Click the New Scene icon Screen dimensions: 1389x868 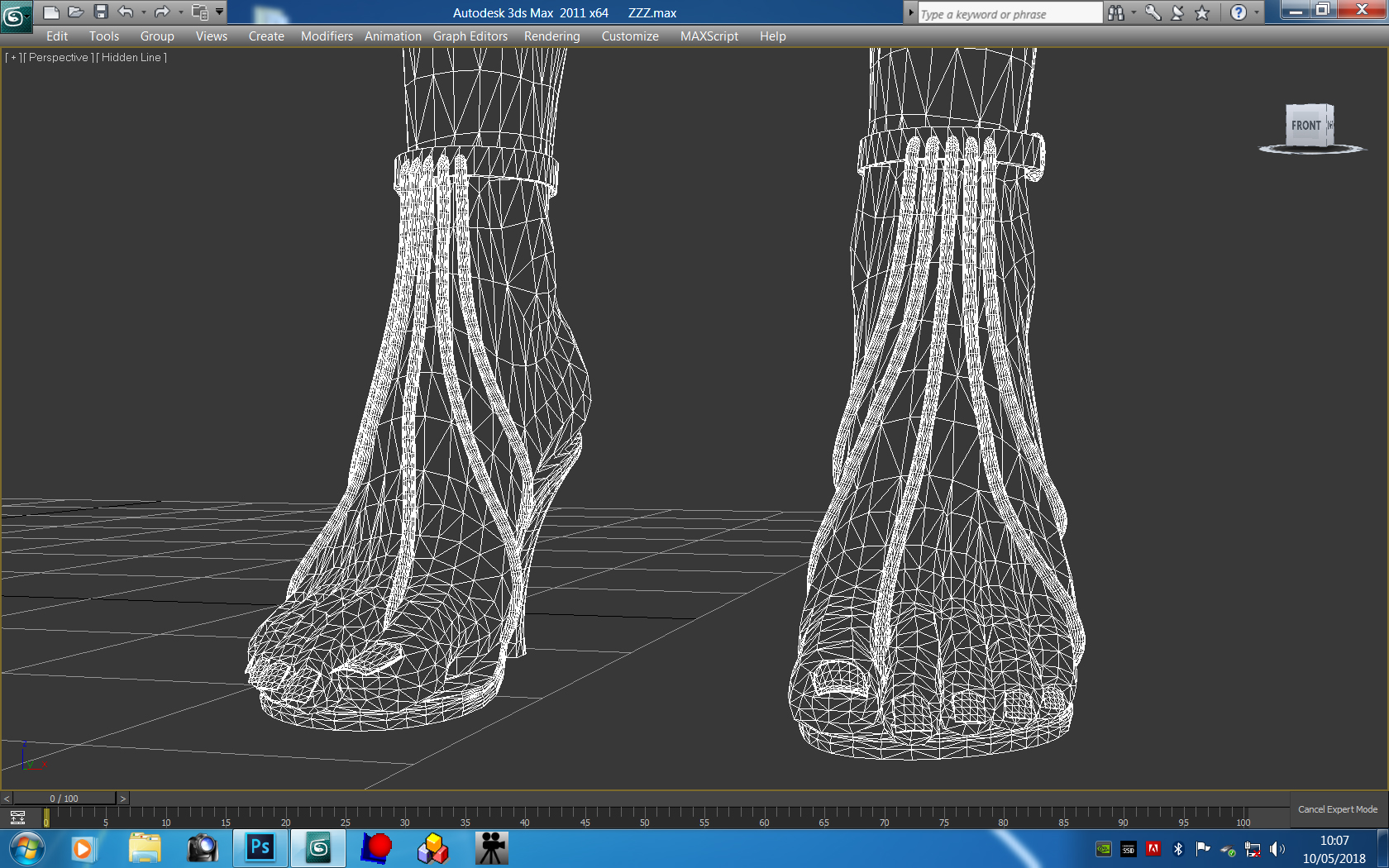click(50, 12)
